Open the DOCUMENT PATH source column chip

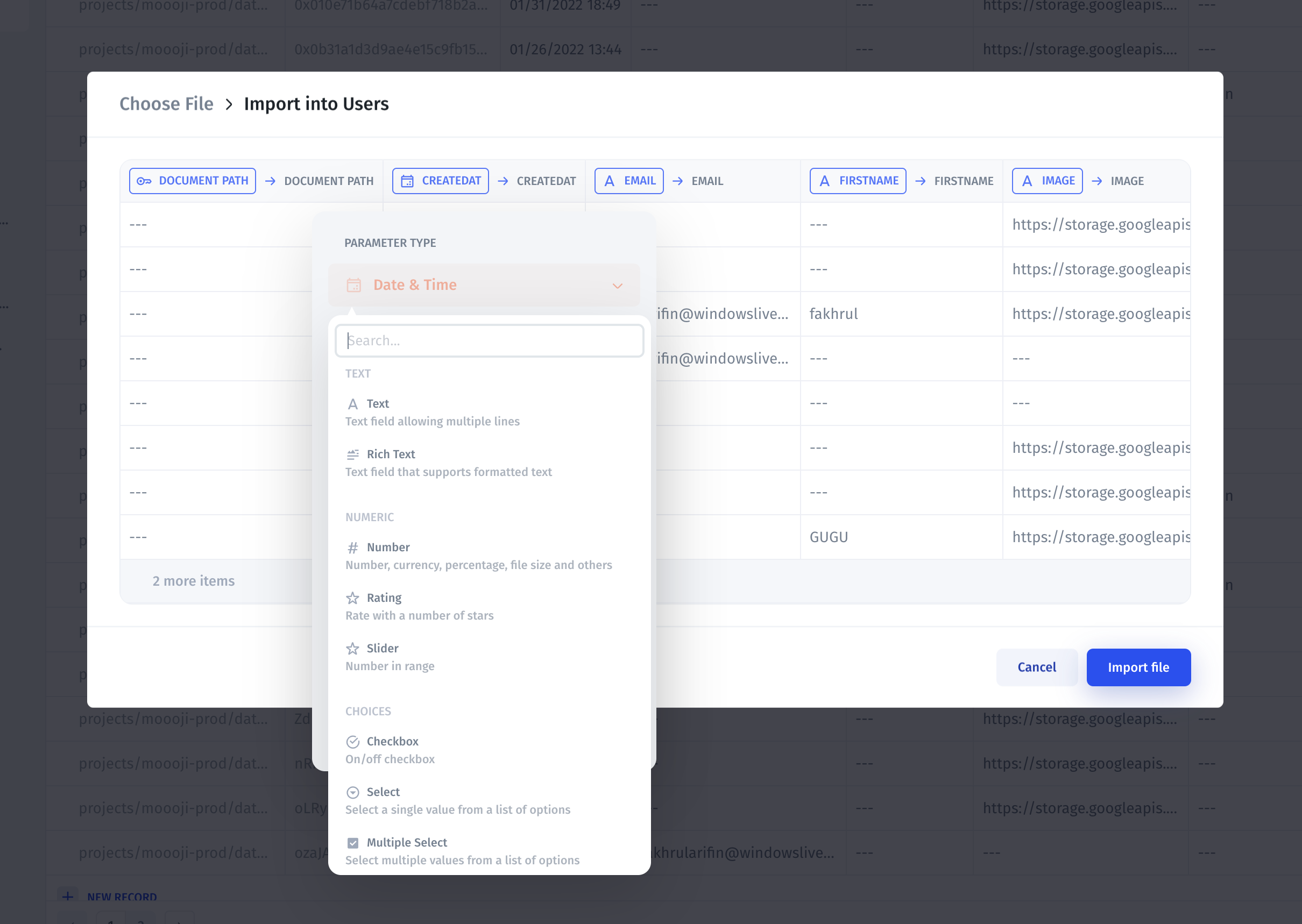193,181
